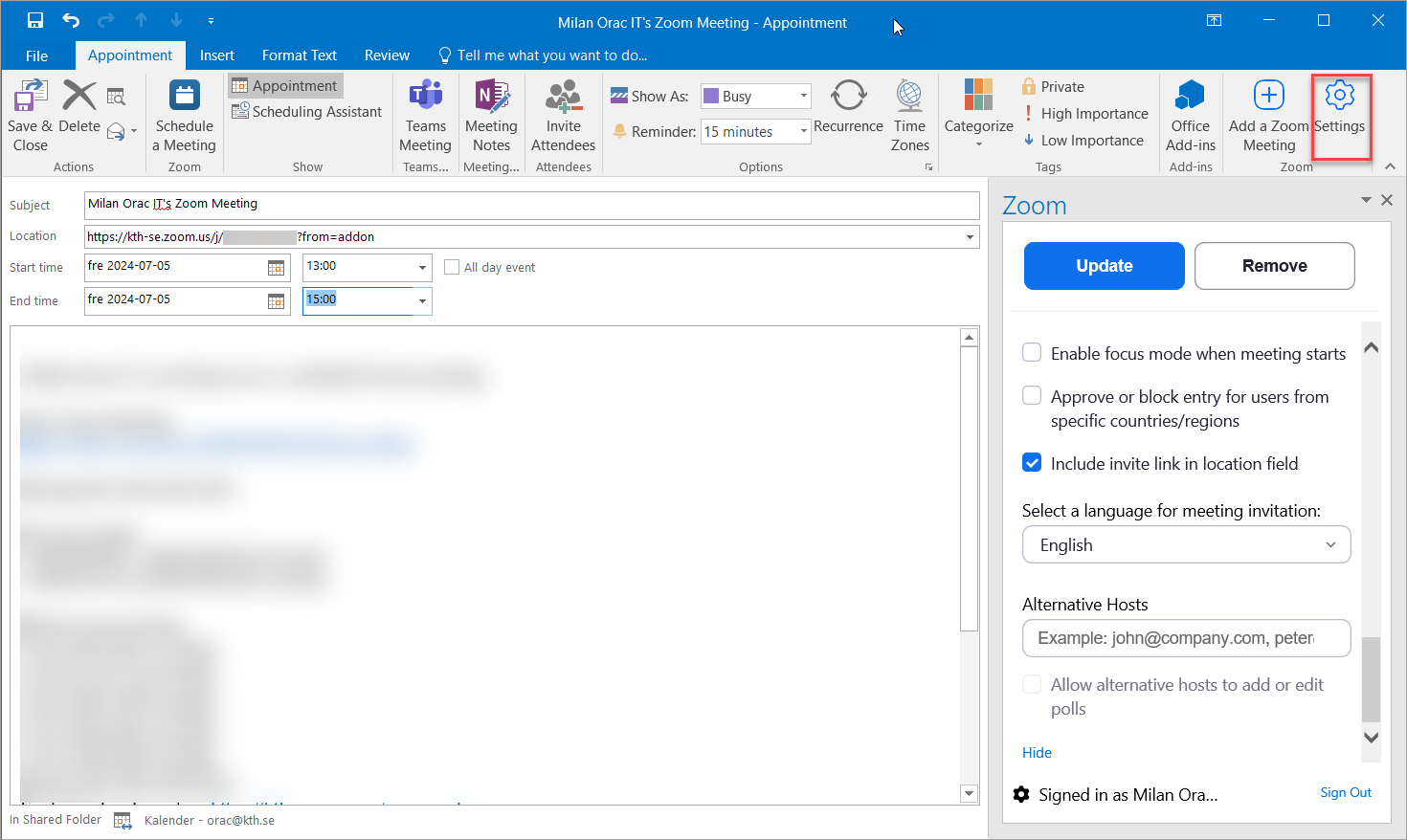
Task: Open the English language dropdown
Action: tap(1186, 544)
